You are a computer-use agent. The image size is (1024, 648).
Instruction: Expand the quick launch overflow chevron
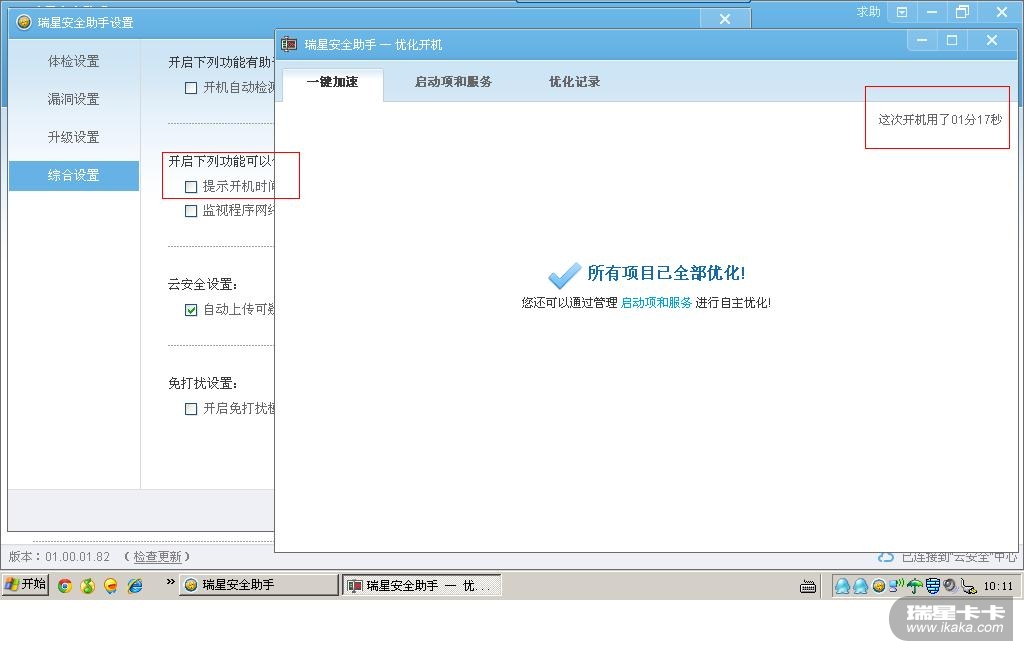(x=170, y=581)
